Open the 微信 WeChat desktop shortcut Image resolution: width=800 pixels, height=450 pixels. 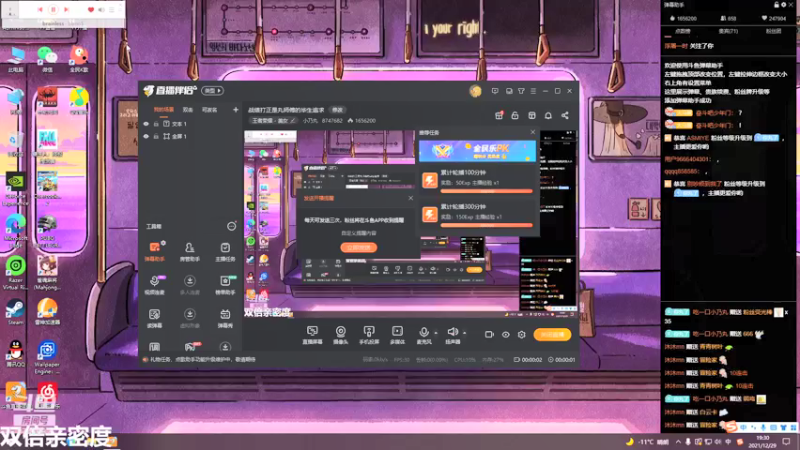click(47, 59)
